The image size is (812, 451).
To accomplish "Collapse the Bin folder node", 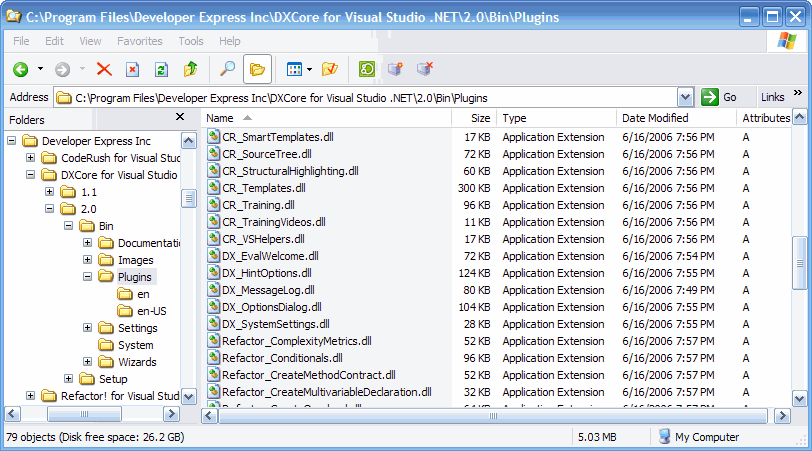I will click(x=68, y=226).
